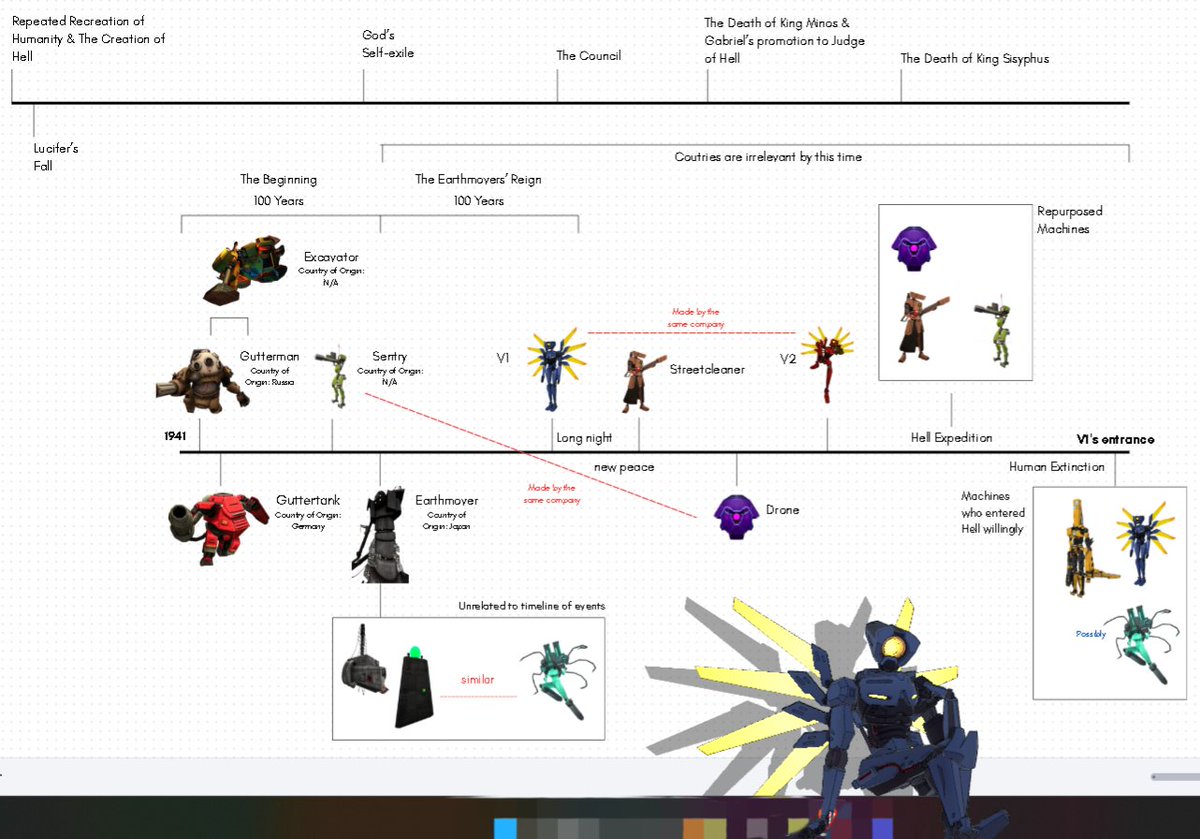Select the purple Drone image beside Drone label
The height and width of the screenshot is (839, 1200).
[736, 516]
